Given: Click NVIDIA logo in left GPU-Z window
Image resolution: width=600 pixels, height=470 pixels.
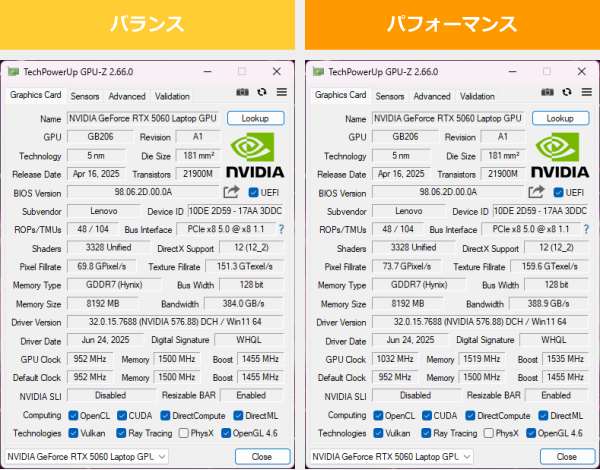Looking at the screenshot, I should pos(255,155).
